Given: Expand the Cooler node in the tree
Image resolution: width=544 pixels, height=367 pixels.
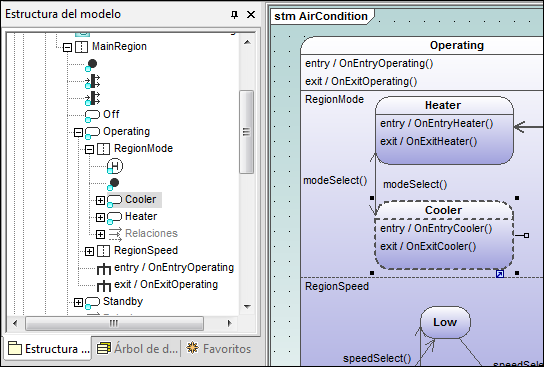Looking at the screenshot, I should 100,200.
